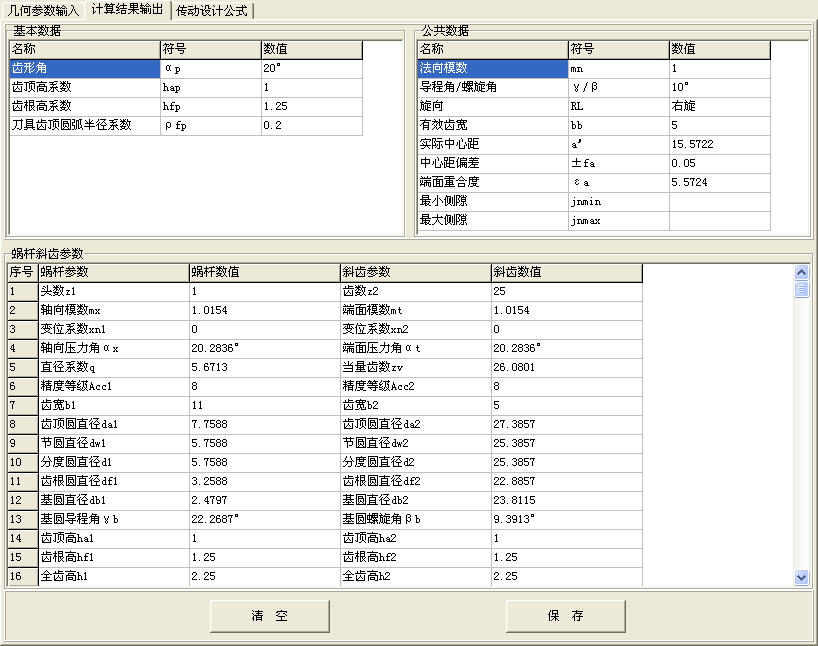Viewport: 818px width, 646px height.
Task: Select the 实际中心距 row
Action: pos(594,145)
